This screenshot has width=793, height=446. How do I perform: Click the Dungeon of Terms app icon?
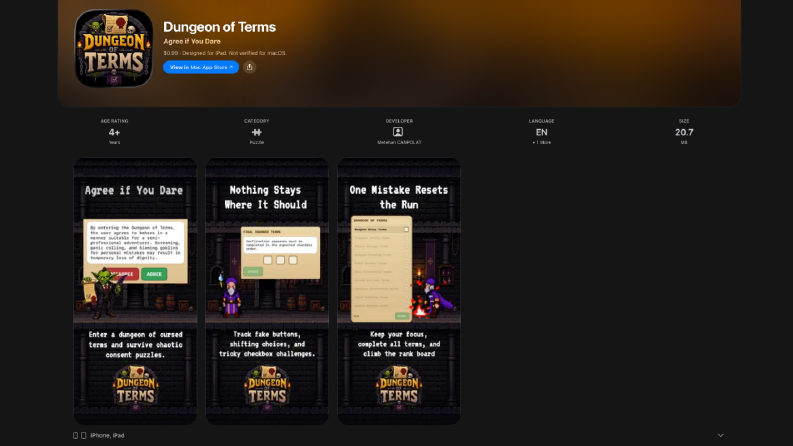114,49
